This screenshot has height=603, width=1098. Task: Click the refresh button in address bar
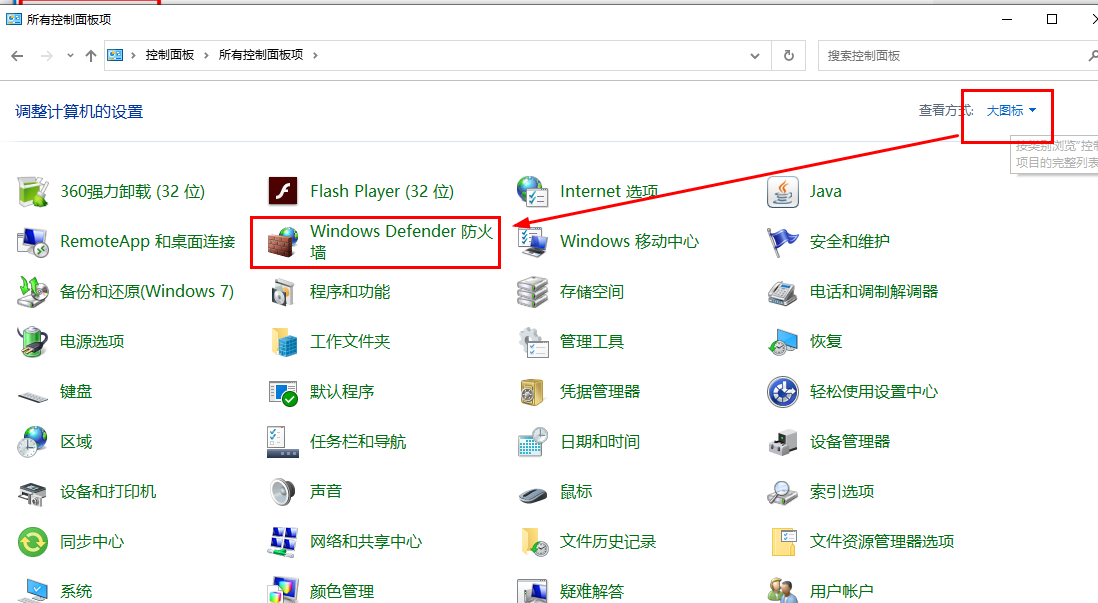[789, 56]
